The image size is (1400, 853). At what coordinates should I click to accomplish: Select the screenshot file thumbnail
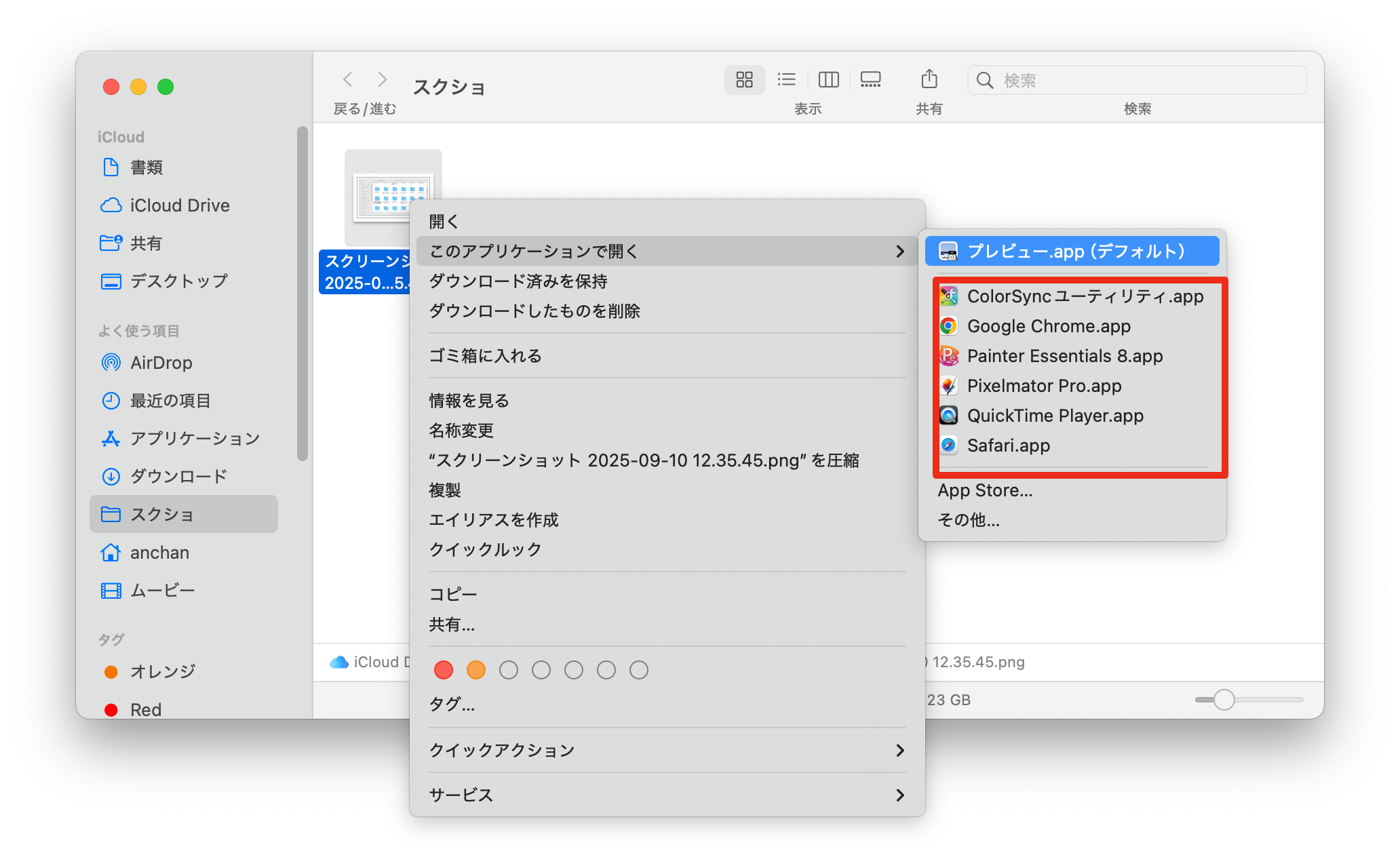tap(393, 198)
